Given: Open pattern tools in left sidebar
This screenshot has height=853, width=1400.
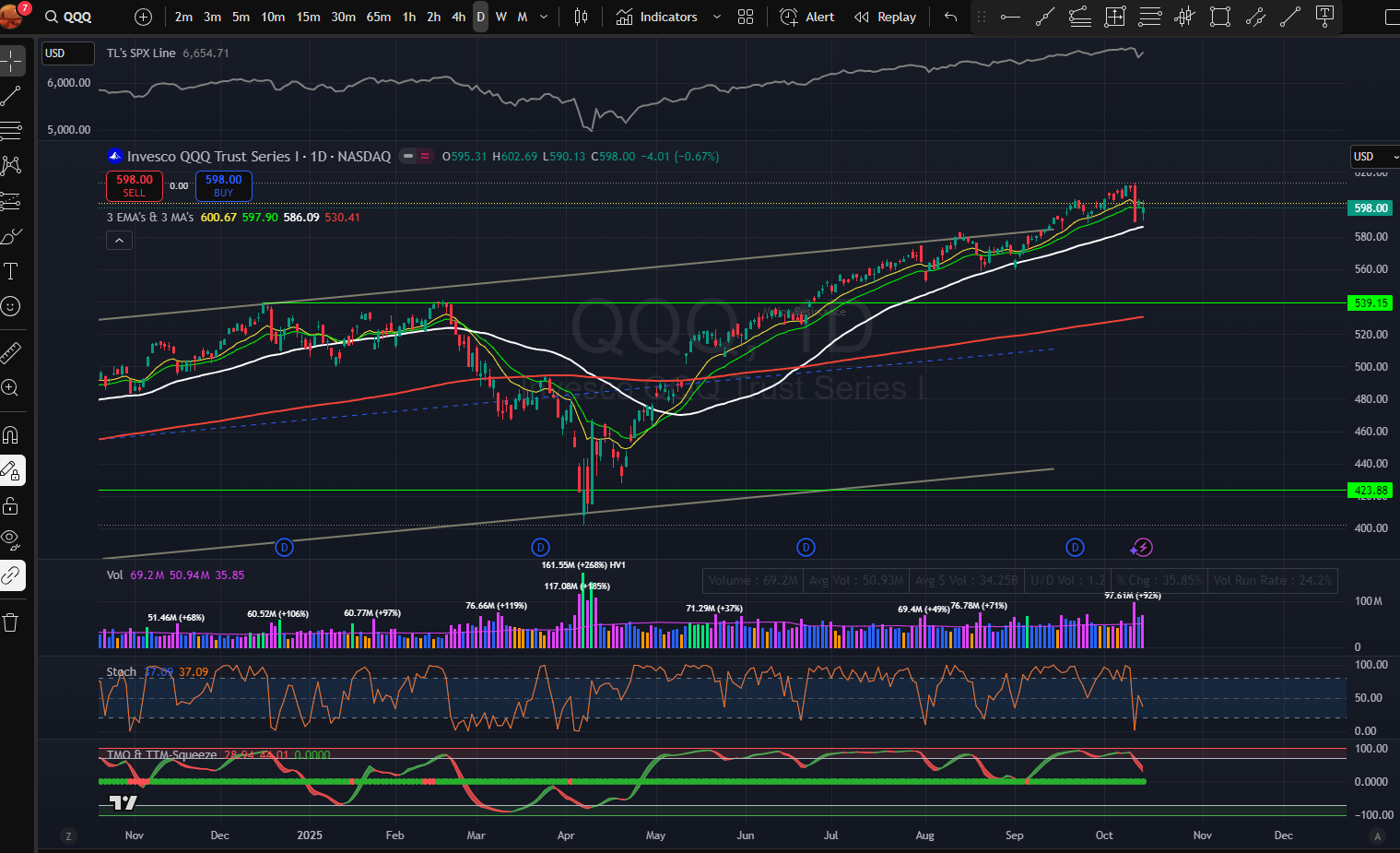Looking at the screenshot, I should click(x=12, y=166).
